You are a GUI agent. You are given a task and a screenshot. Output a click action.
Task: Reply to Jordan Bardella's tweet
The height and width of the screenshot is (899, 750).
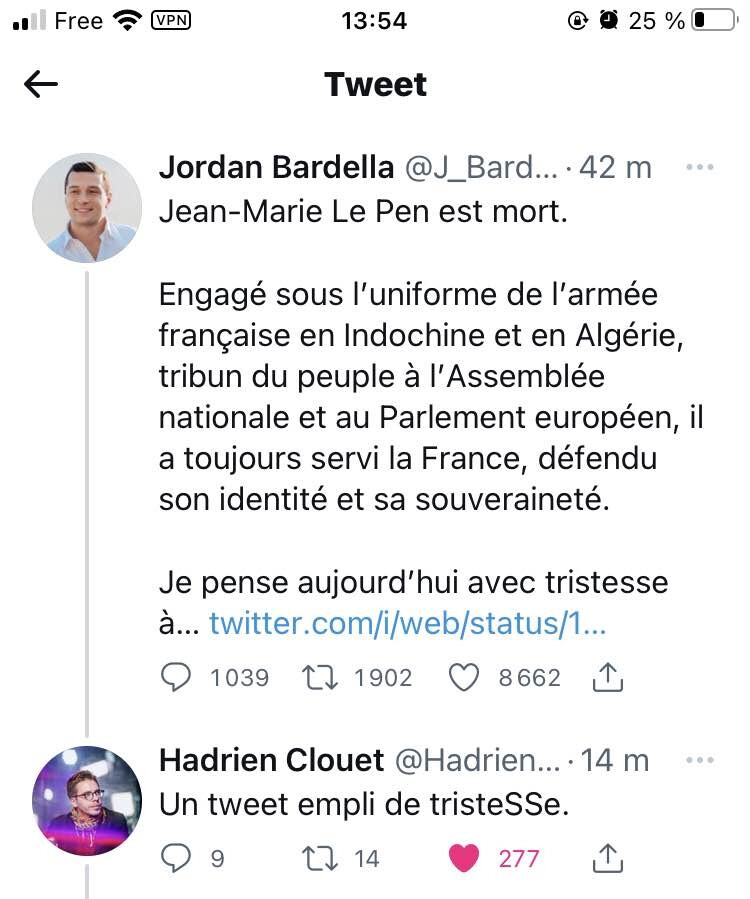point(176,678)
